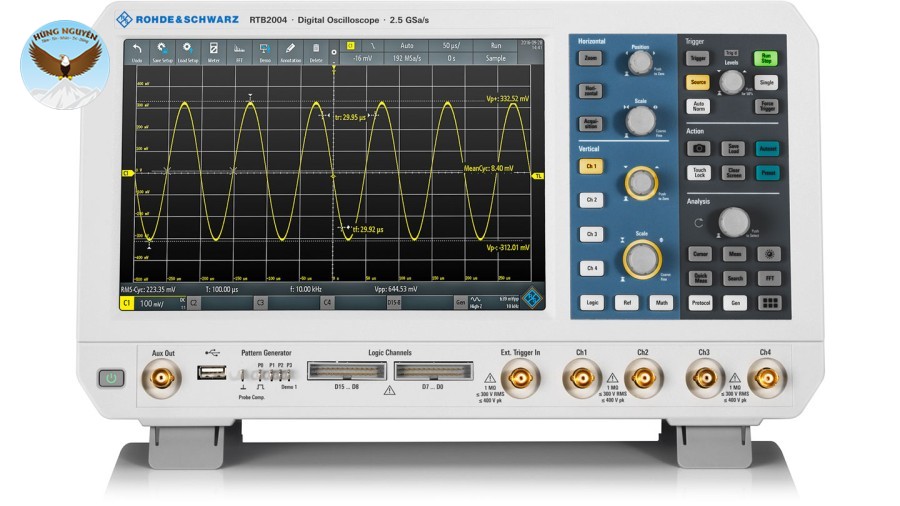Tap the Undo icon in the toolbar
Viewport: 900px width, 506px height.
click(137, 51)
